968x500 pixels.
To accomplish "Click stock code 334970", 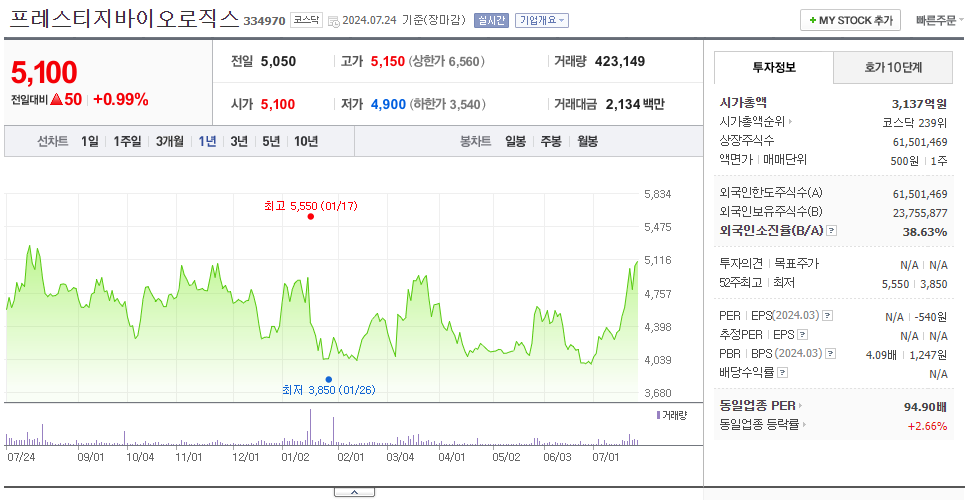I will point(264,22).
